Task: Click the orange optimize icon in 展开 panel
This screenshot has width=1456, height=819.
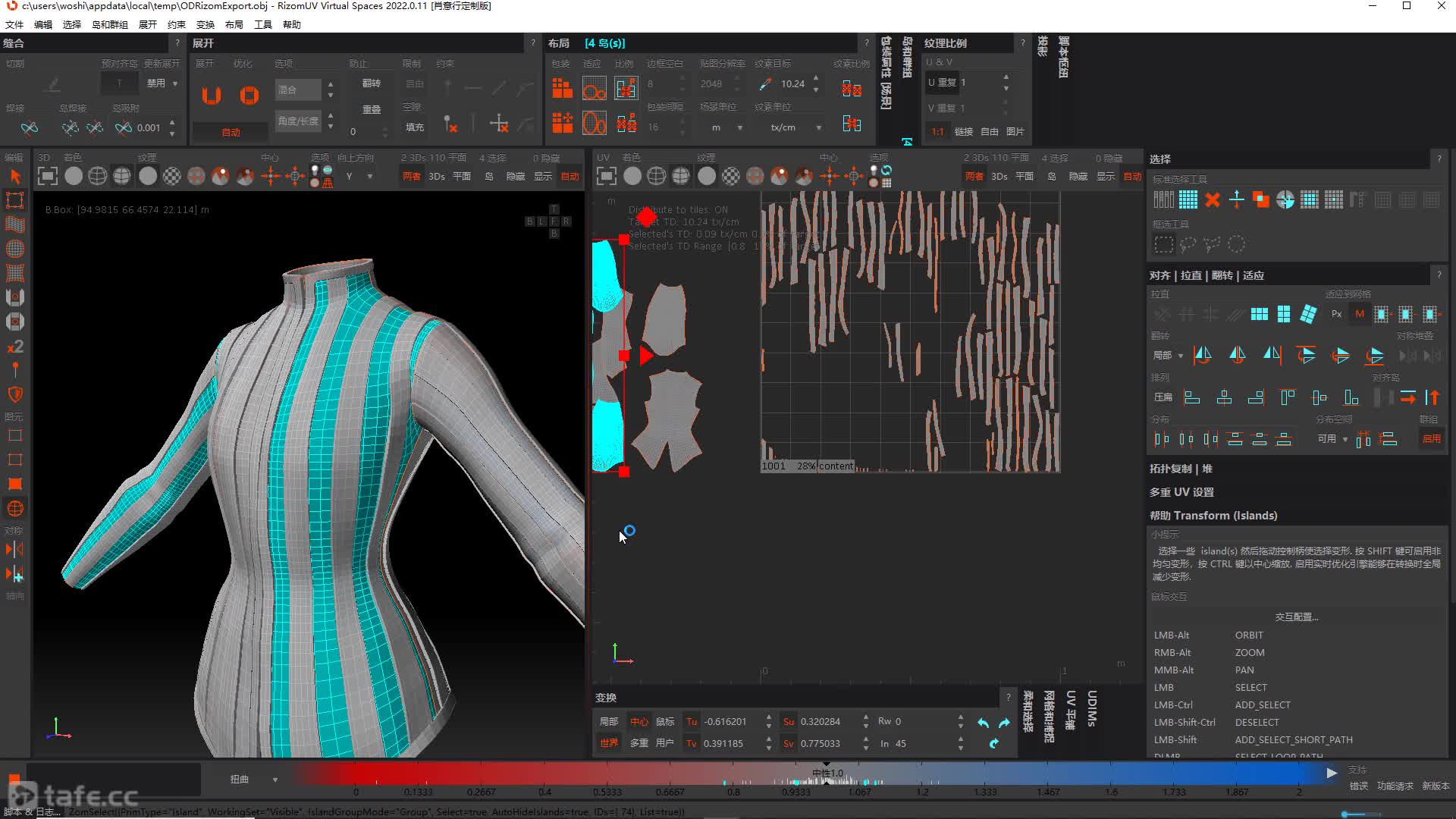Action: 249,96
